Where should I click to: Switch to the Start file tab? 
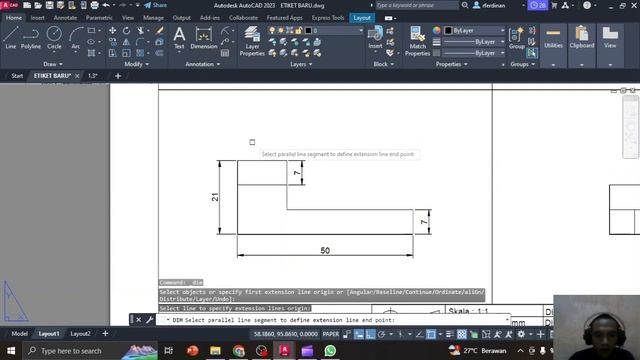[17, 76]
